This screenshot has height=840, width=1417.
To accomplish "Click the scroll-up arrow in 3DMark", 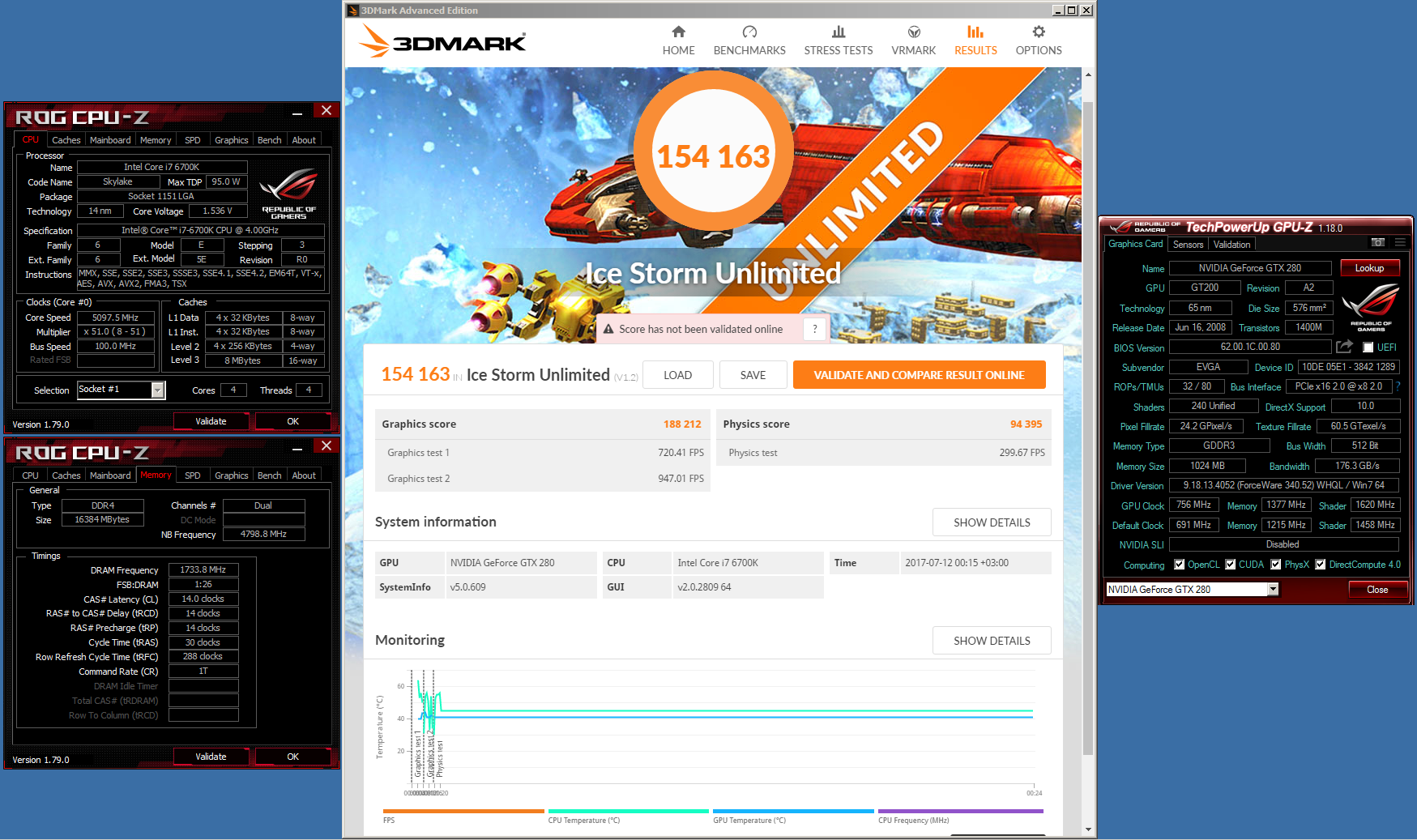I will click(1088, 75).
